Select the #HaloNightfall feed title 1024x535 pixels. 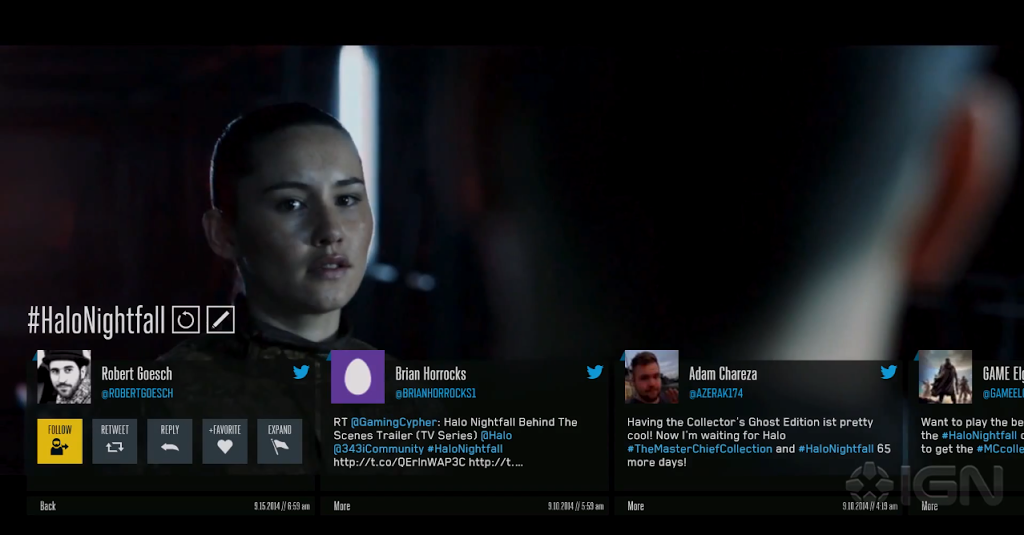[x=96, y=321]
